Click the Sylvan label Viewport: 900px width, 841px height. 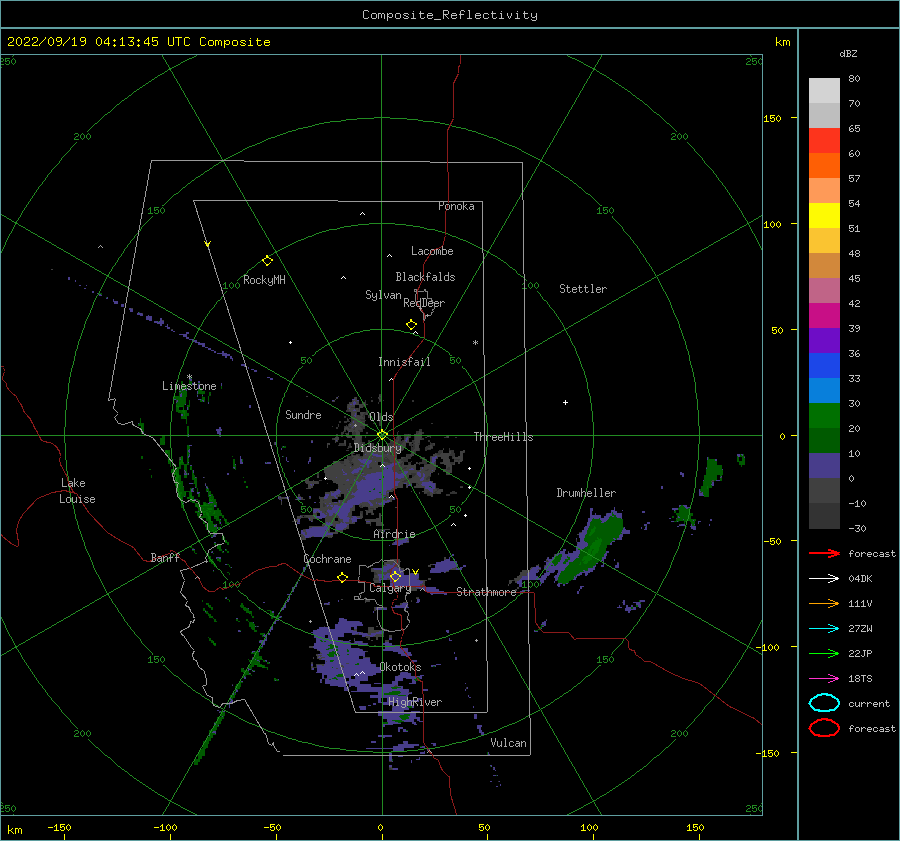pos(383,295)
